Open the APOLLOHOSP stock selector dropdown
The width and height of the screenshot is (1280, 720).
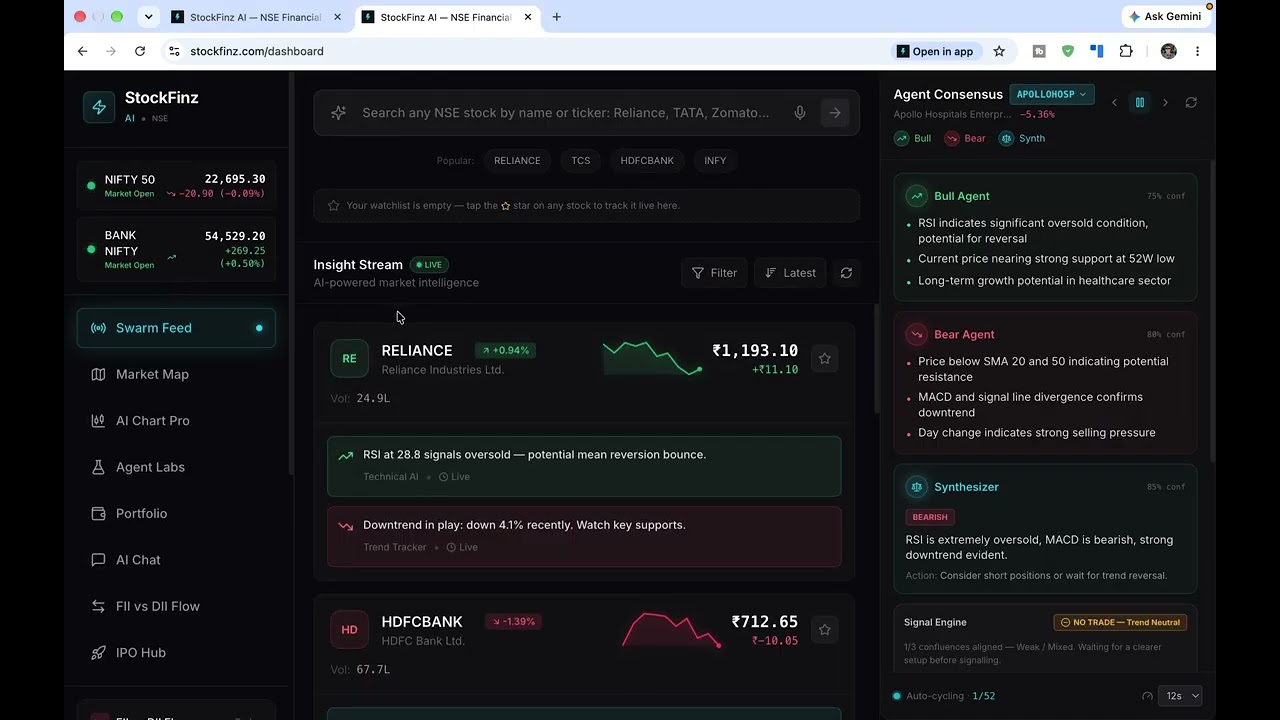click(1052, 94)
